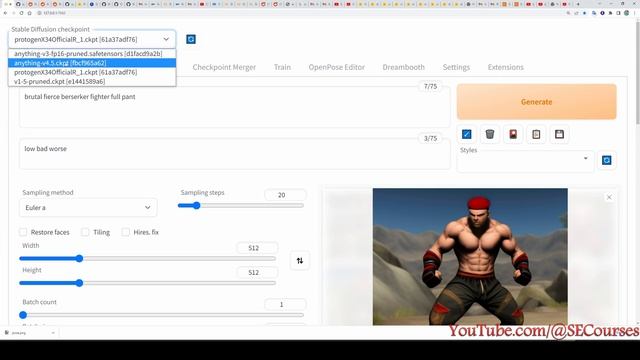The image size is (640, 360).
Task: Collapse the Stable Diffusion checkpoint dropdown
Action: (x=166, y=39)
